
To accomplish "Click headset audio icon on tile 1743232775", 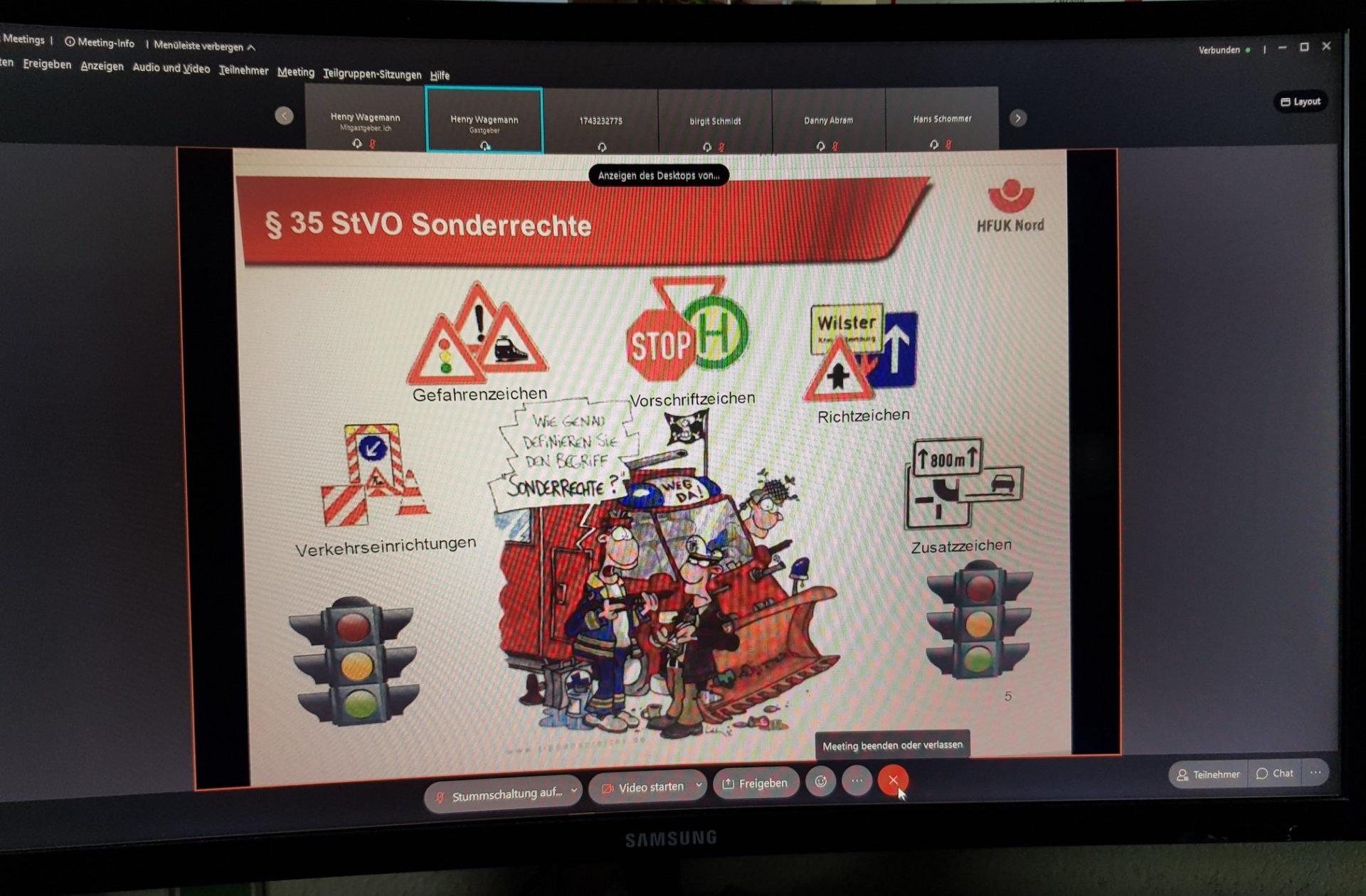I will coord(602,147).
